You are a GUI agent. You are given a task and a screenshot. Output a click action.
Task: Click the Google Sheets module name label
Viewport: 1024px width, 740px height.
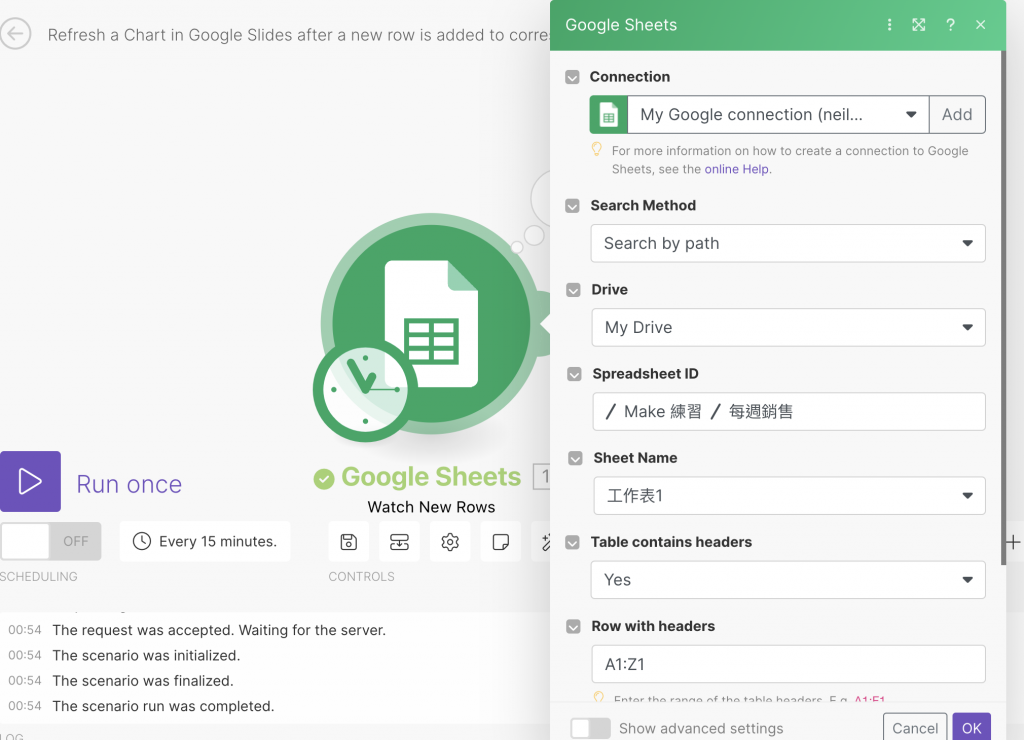(431, 477)
